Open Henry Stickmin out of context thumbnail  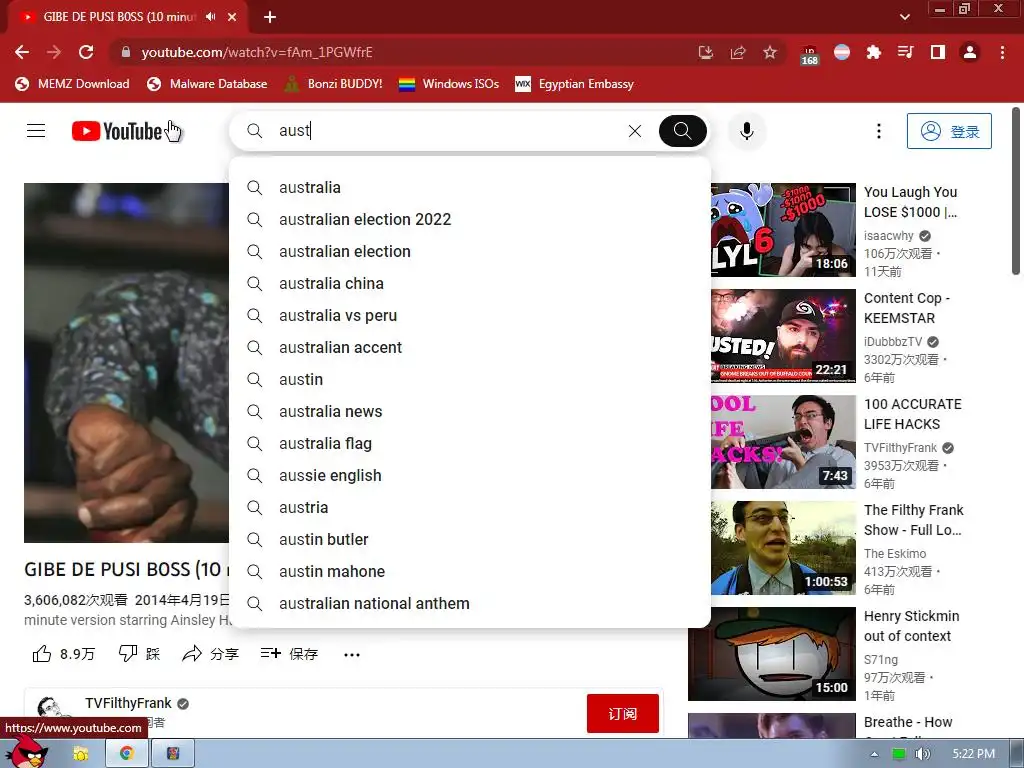click(772, 654)
